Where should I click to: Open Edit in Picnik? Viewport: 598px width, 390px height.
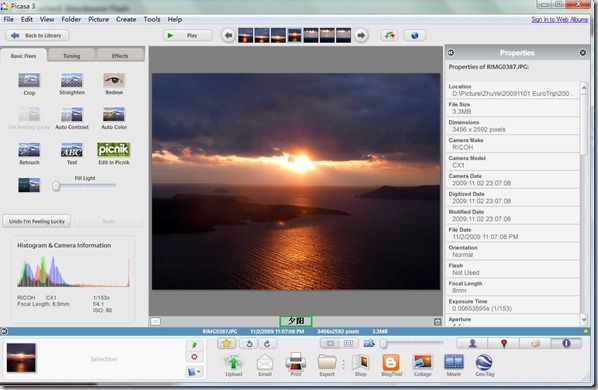pyautogui.click(x=114, y=150)
